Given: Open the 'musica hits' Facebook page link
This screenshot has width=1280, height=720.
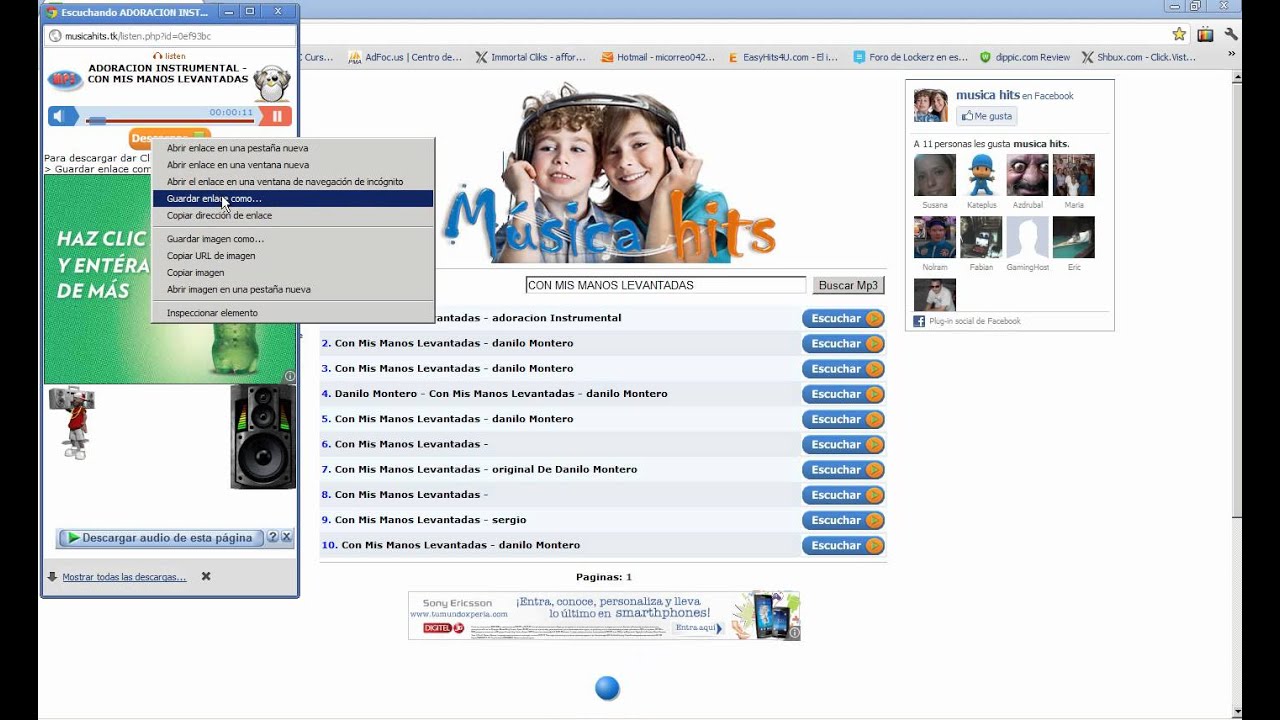Looking at the screenshot, I should [x=988, y=95].
